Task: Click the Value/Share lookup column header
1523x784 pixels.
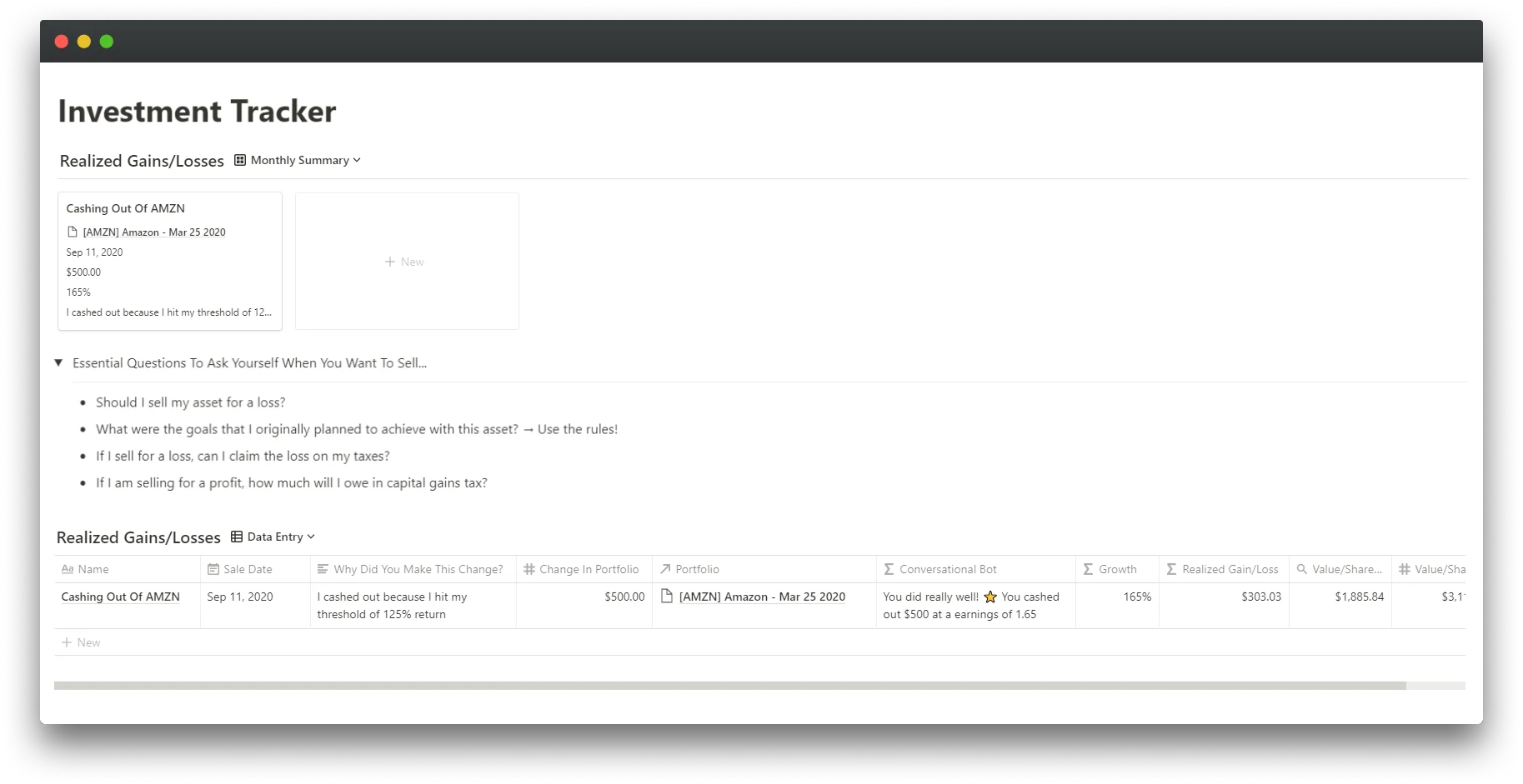Action: pyautogui.click(x=1340, y=569)
